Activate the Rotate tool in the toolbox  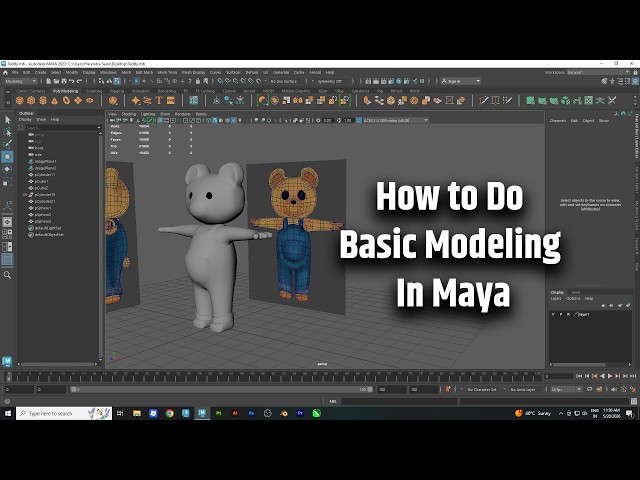pos(7,169)
